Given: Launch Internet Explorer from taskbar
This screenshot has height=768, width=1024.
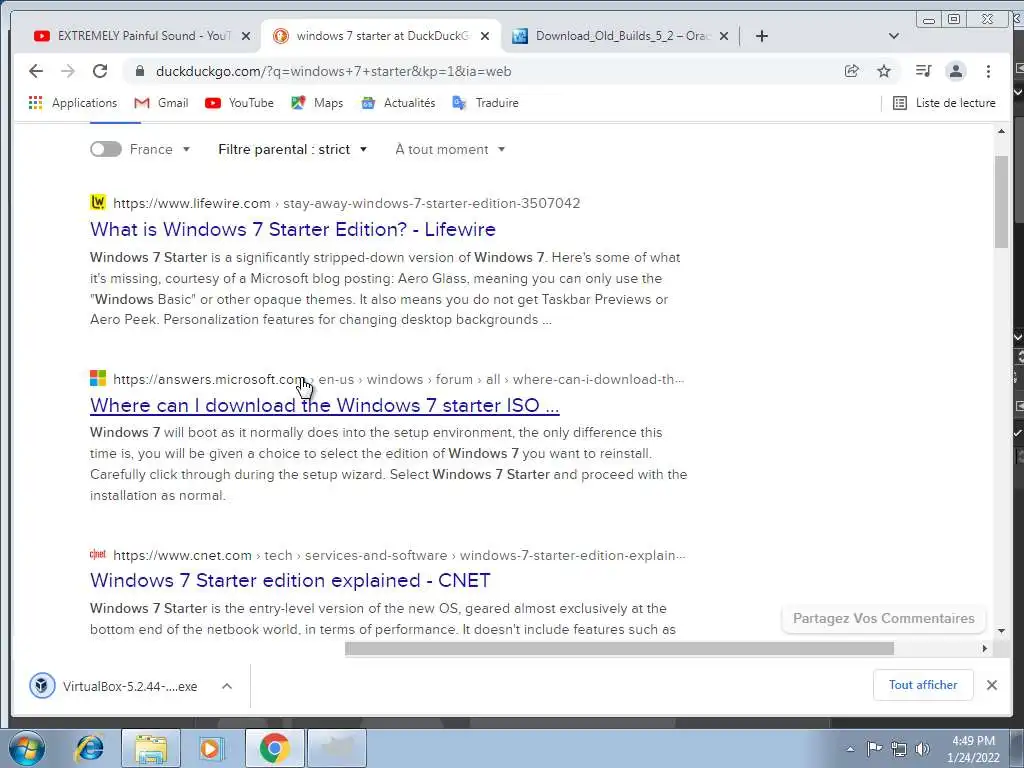Looking at the screenshot, I should 89,748.
